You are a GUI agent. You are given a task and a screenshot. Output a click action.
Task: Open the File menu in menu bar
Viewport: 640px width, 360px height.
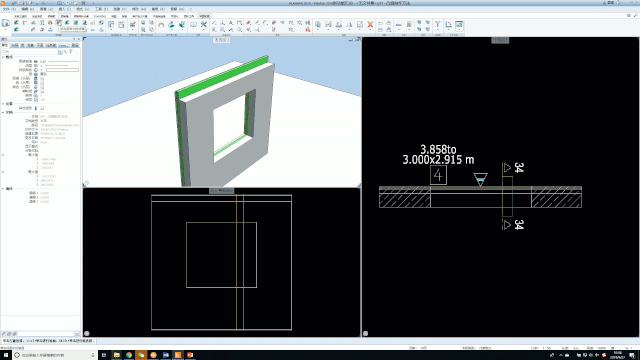(9, 9)
